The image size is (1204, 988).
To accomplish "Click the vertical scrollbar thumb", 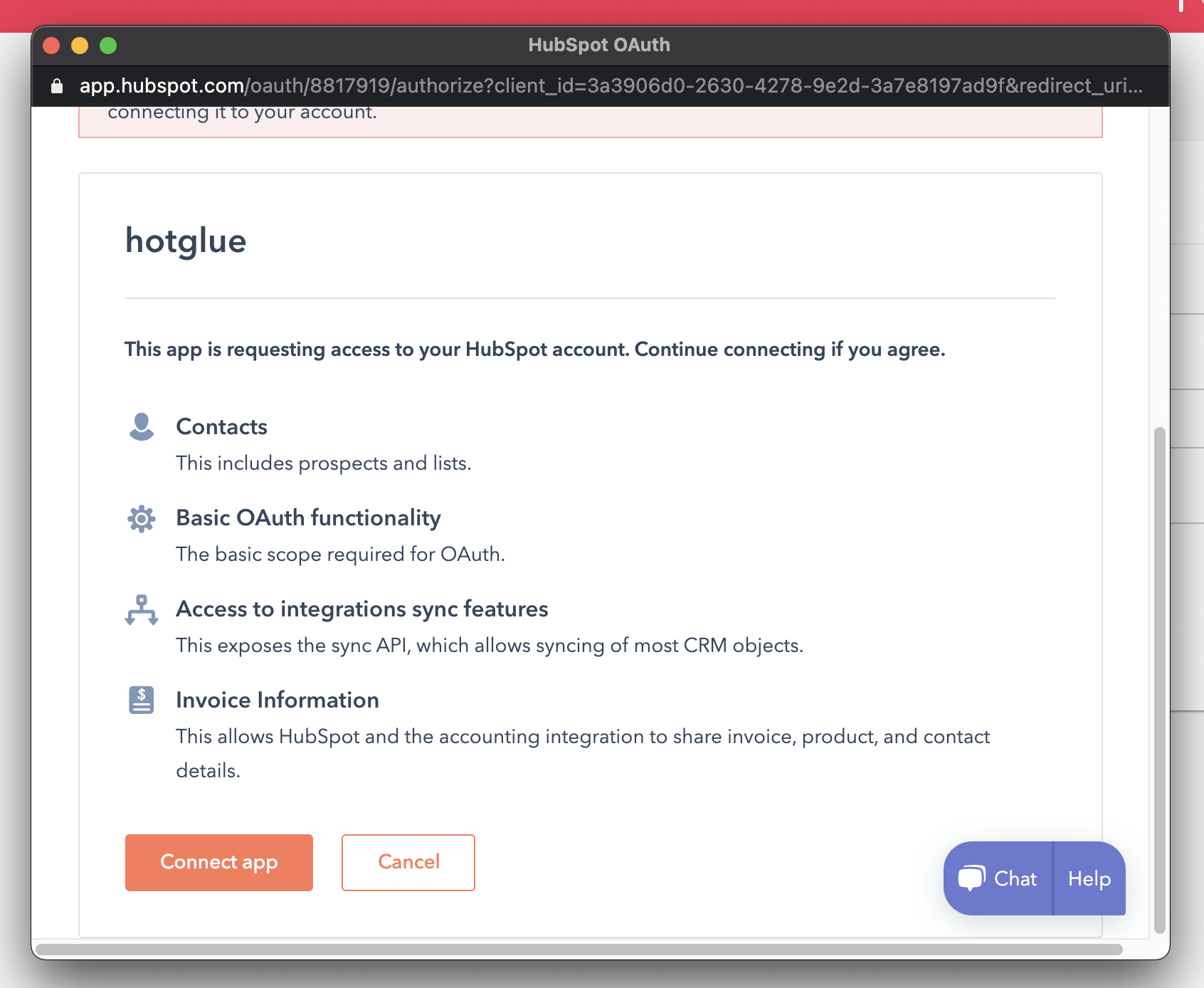I will (x=1160, y=680).
